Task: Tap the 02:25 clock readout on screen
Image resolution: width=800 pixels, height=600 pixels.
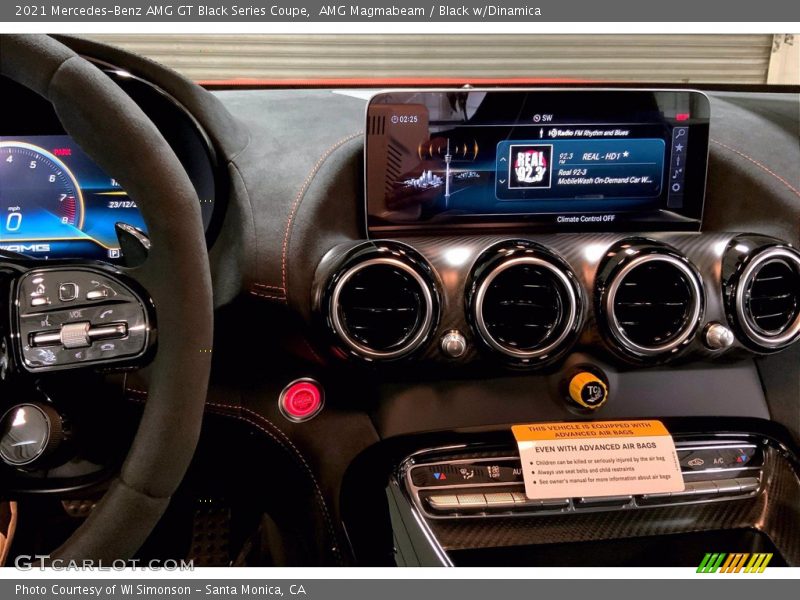Action: (x=404, y=119)
